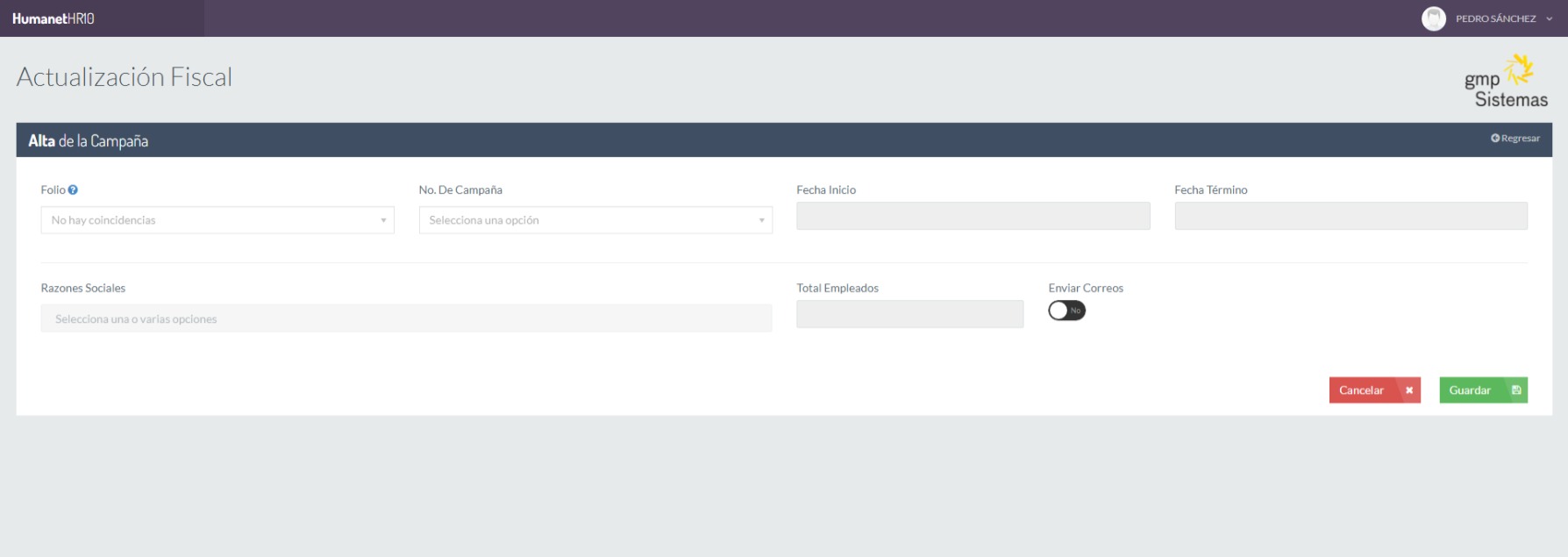
Task: Click the gmp Sistemas logo
Action: click(x=1505, y=82)
